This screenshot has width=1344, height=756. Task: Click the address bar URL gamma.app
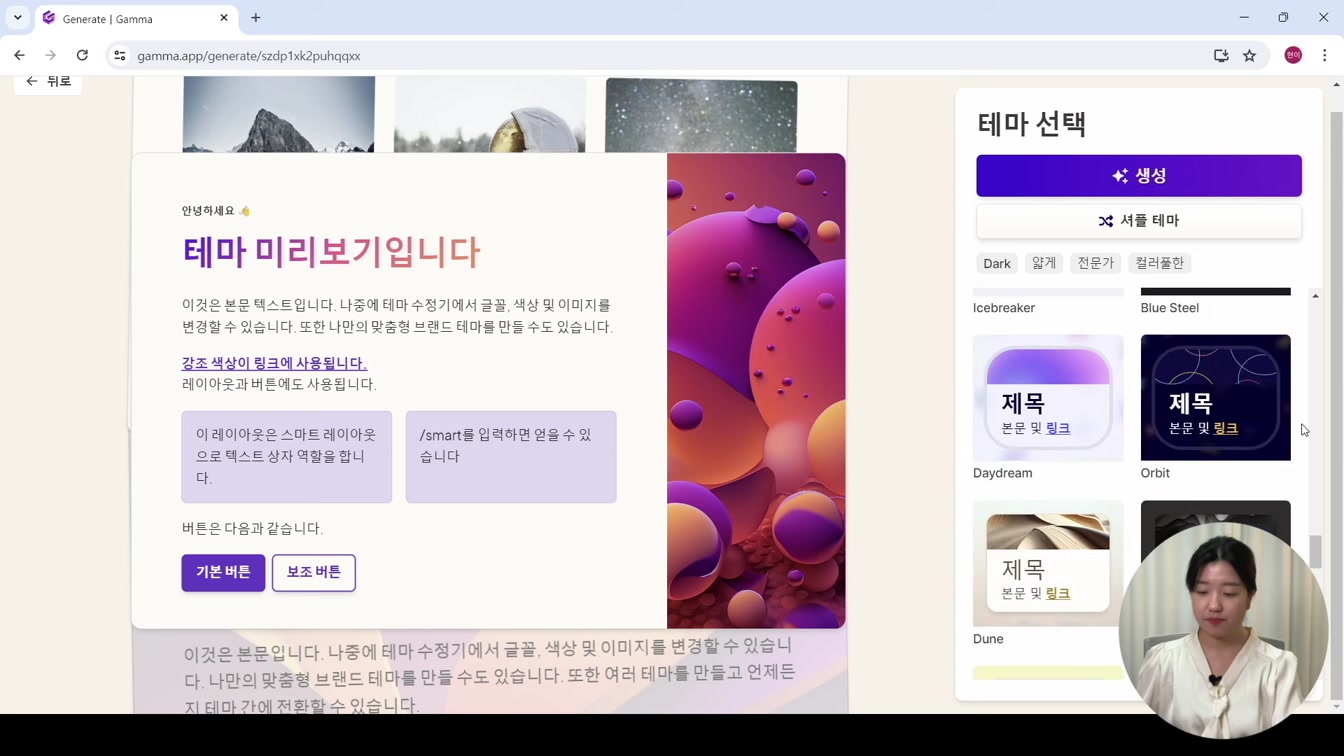[249, 56]
